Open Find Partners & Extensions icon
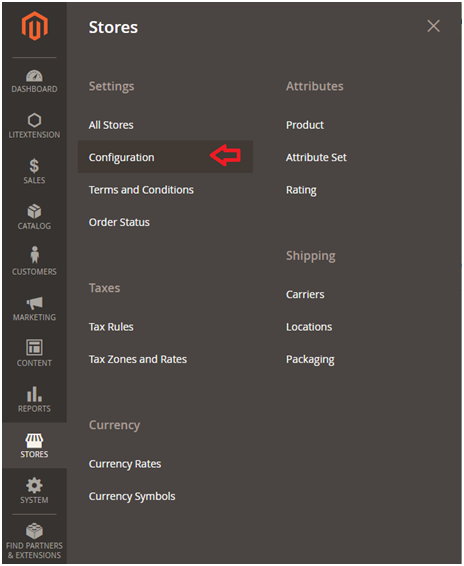Screen dimensions: 464x566 [34, 531]
